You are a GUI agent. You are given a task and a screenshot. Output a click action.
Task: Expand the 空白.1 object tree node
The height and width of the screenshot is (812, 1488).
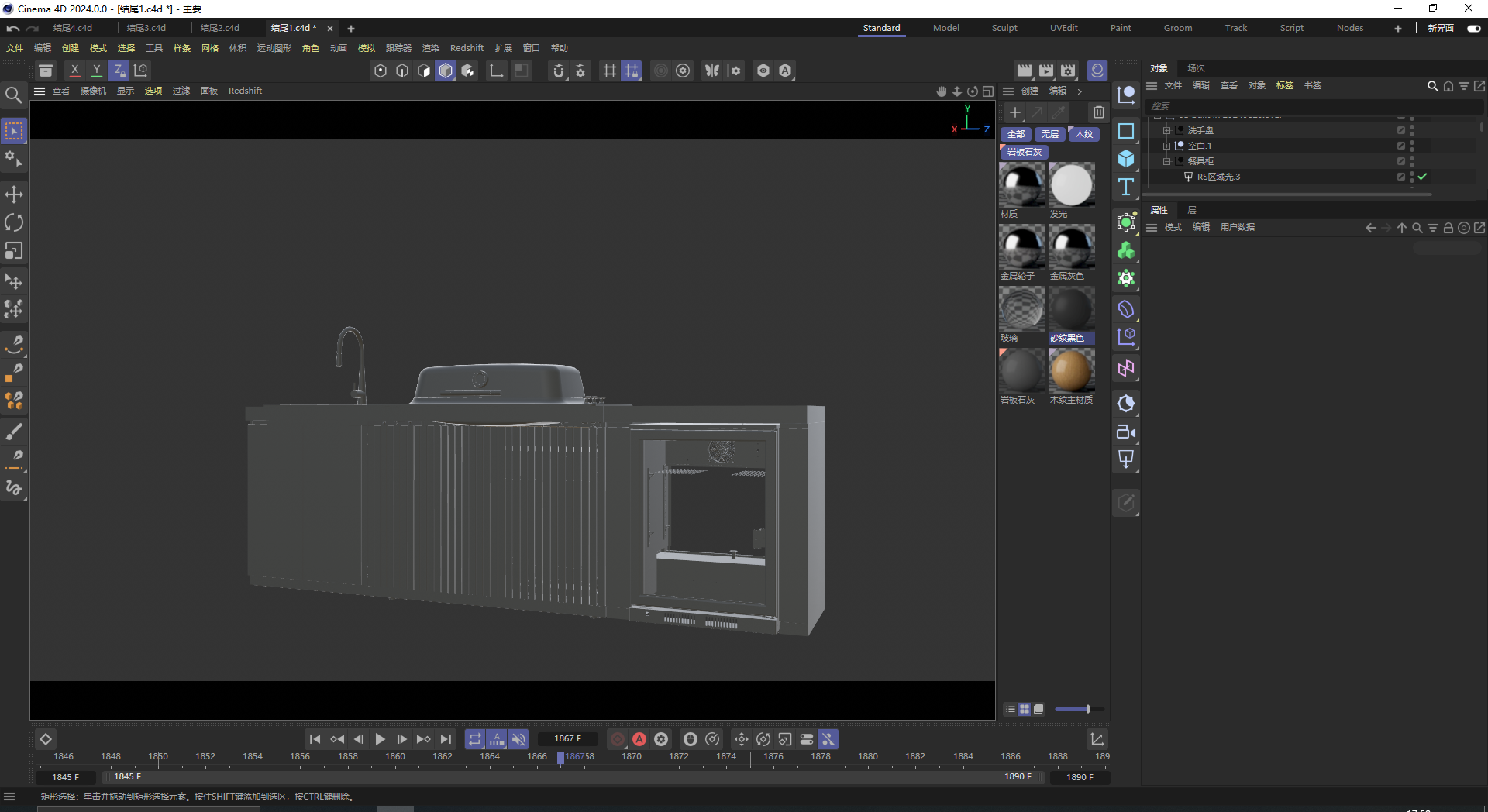[x=1166, y=146]
